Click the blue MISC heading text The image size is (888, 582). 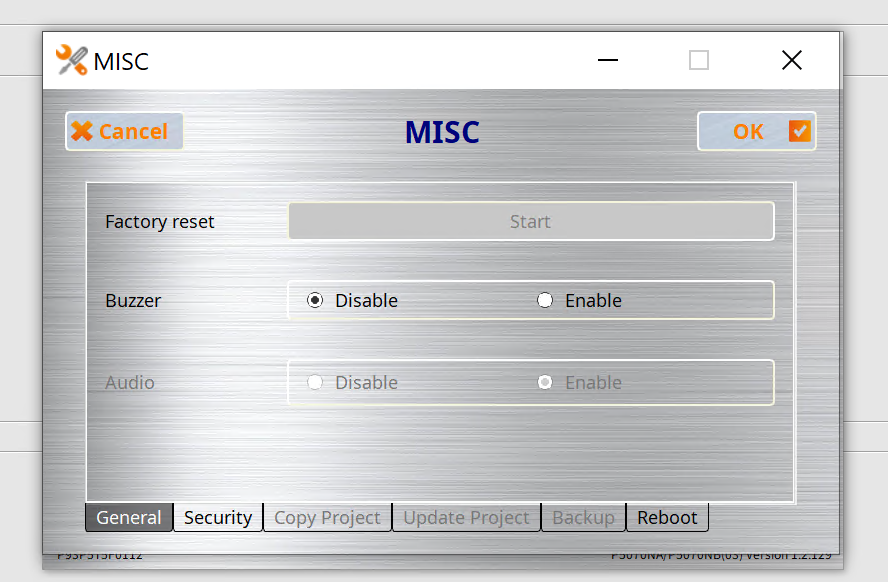click(x=442, y=132)
